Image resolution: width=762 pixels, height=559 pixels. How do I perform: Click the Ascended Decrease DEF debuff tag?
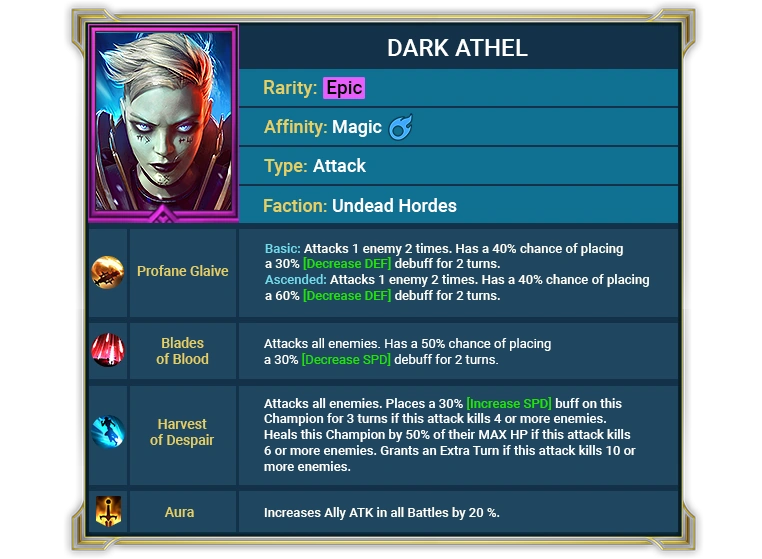point(347,296)
